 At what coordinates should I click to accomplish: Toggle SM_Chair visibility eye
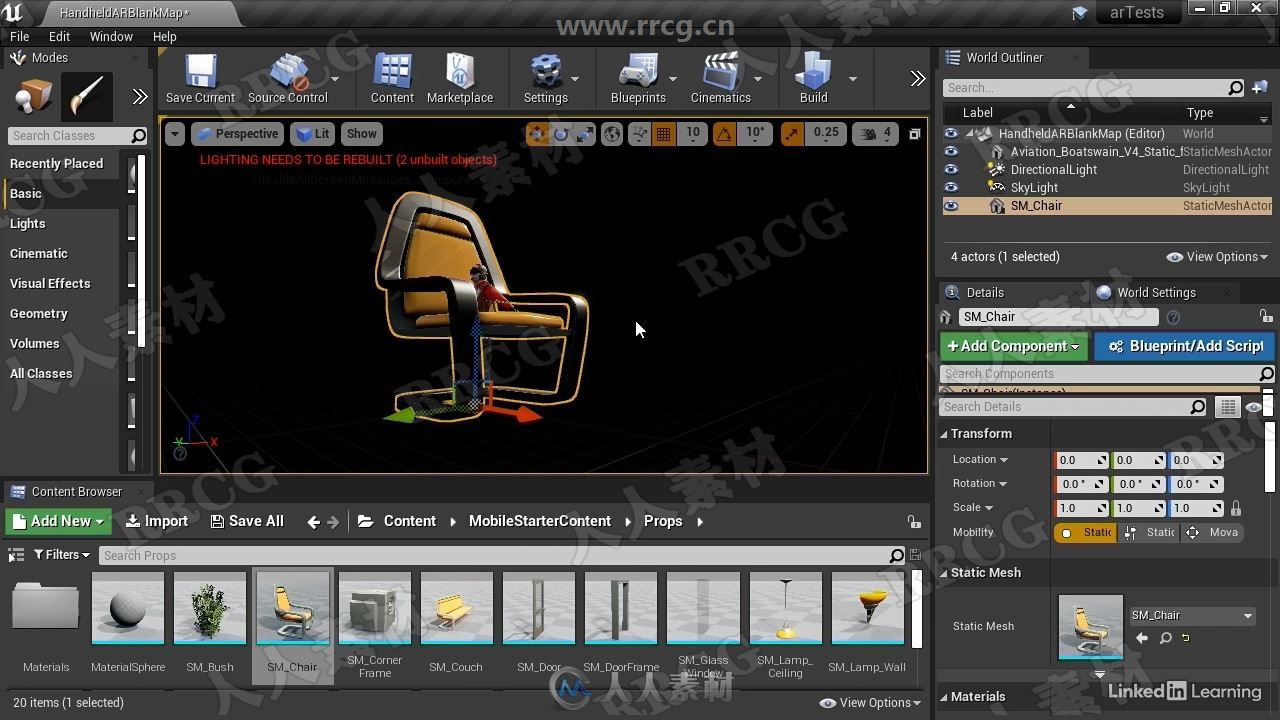click(951, 205)
